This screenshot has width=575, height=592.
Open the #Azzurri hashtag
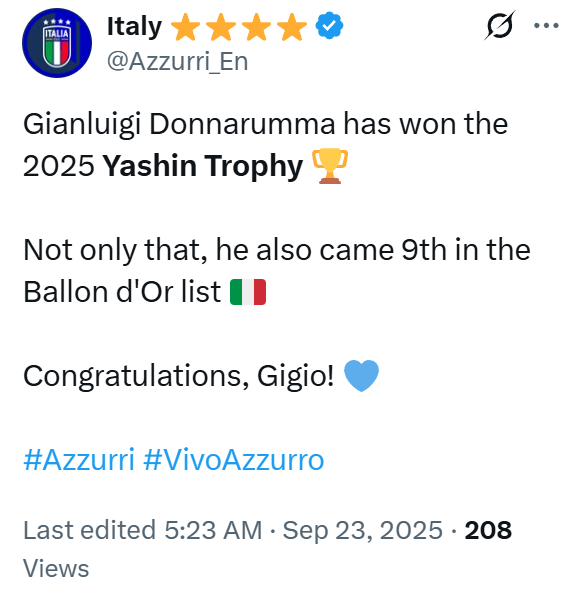click(x=79, y=460)
